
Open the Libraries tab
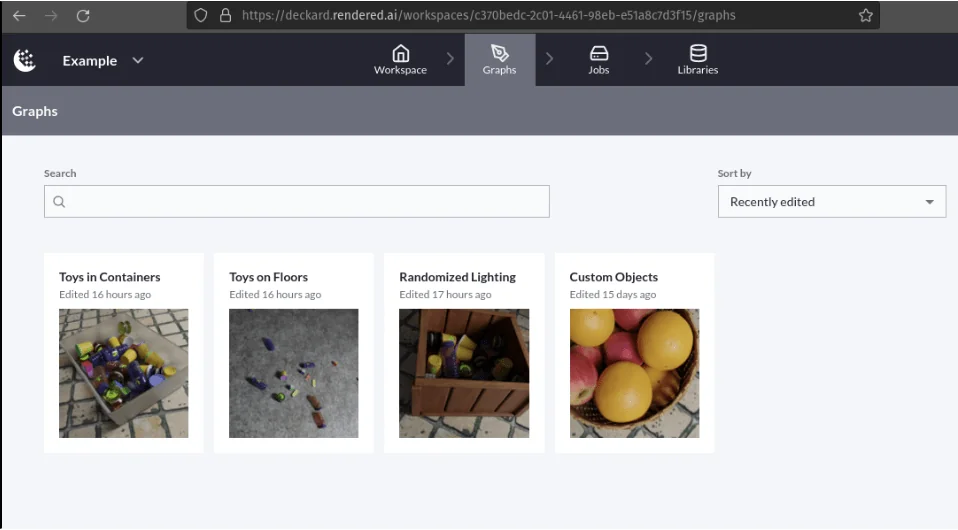tap(697, 60)
